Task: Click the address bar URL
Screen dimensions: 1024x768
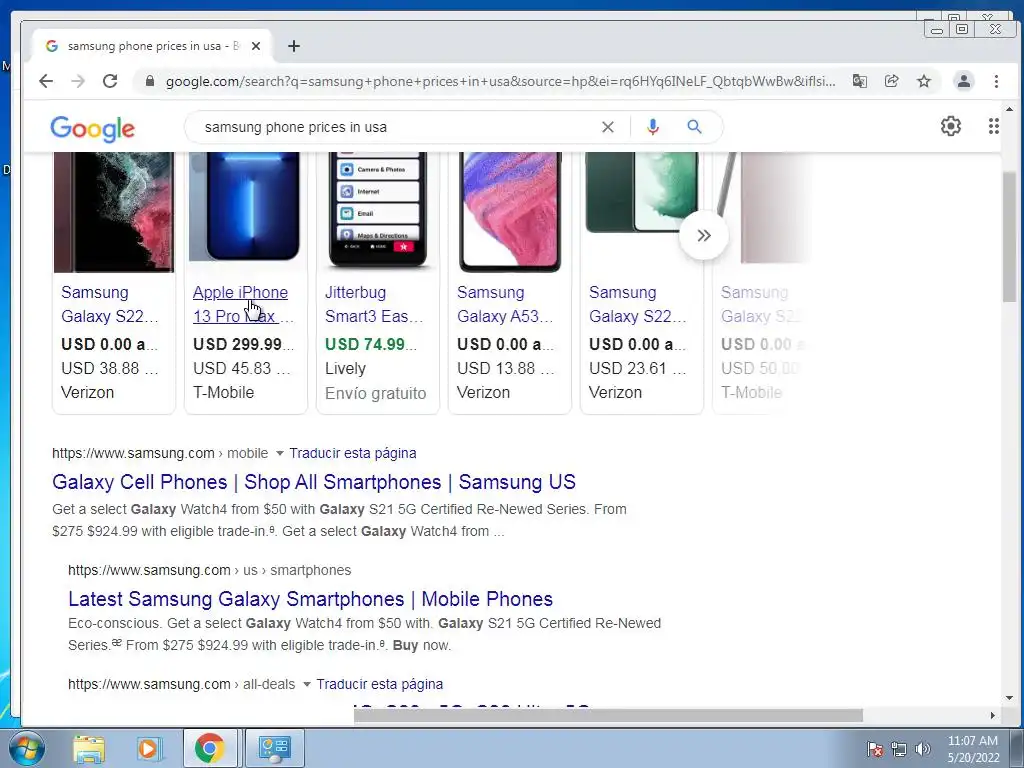Action: 500,81
